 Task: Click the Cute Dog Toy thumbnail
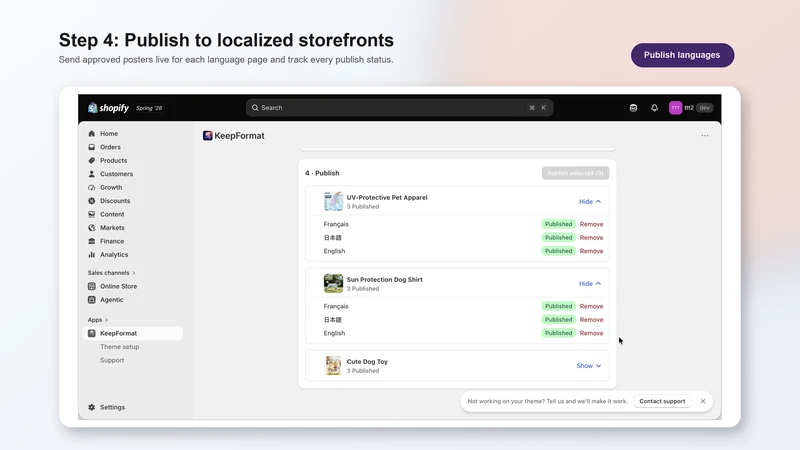pos(333,366)
